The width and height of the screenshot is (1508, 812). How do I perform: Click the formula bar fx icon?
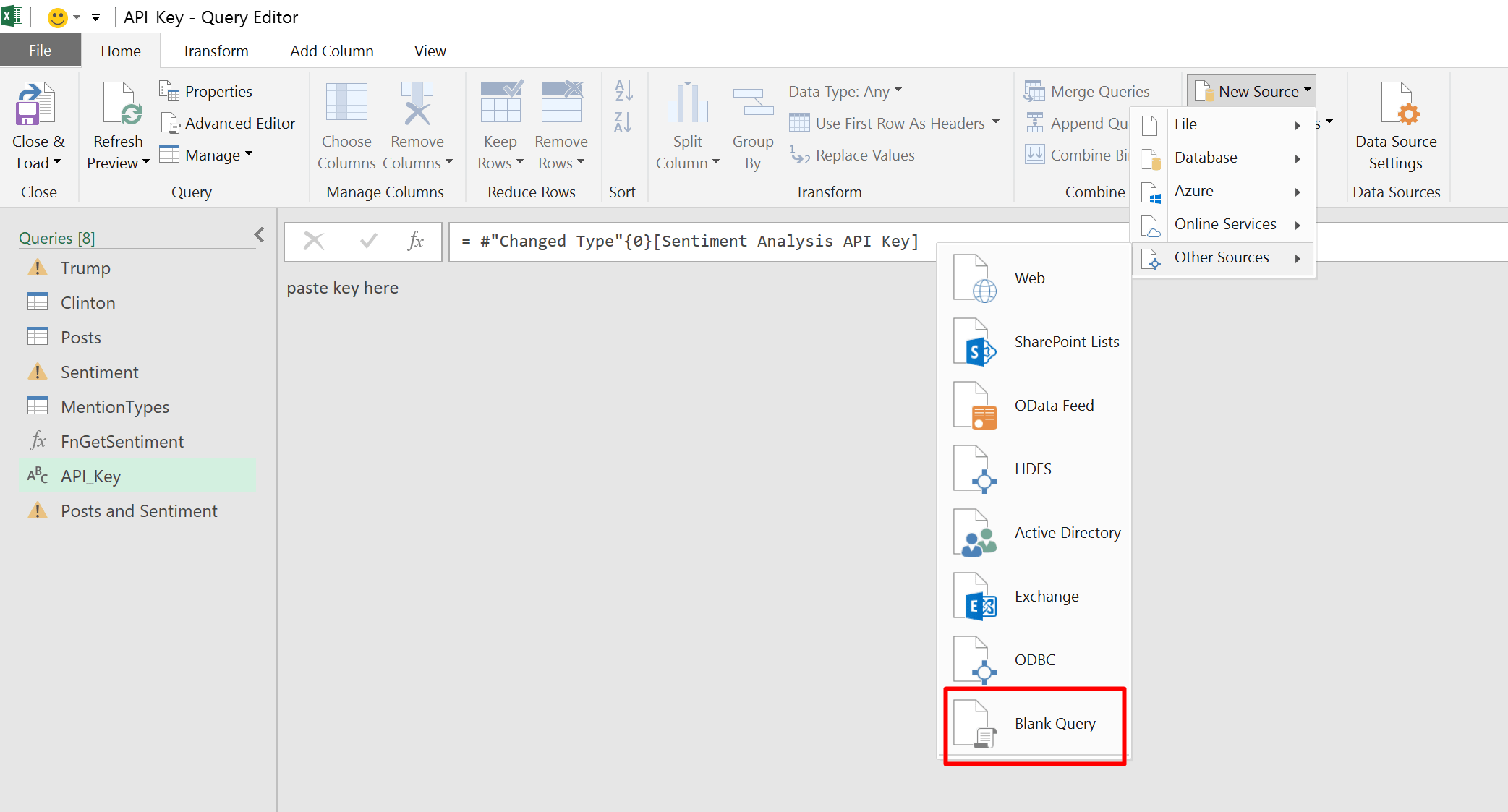point(415,241)
